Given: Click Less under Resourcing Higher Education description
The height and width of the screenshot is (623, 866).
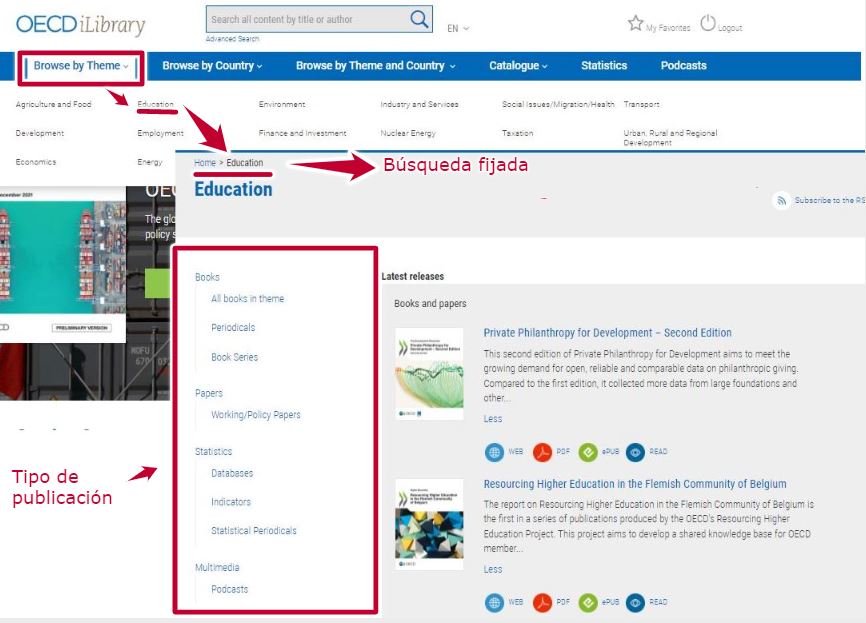Looking at the screenshot, I should coord(493,569).
